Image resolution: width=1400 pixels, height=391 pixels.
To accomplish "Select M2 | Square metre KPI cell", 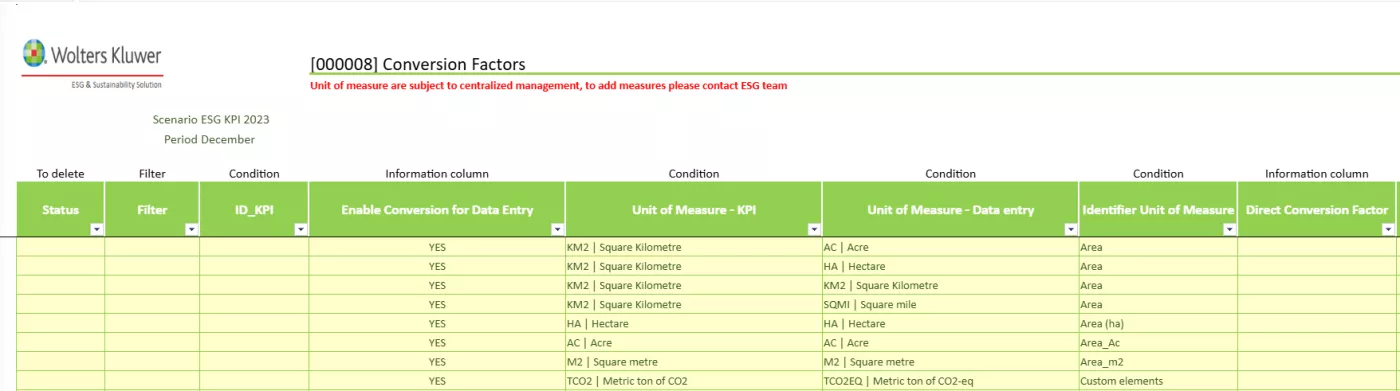I will [x=694, y=361].
